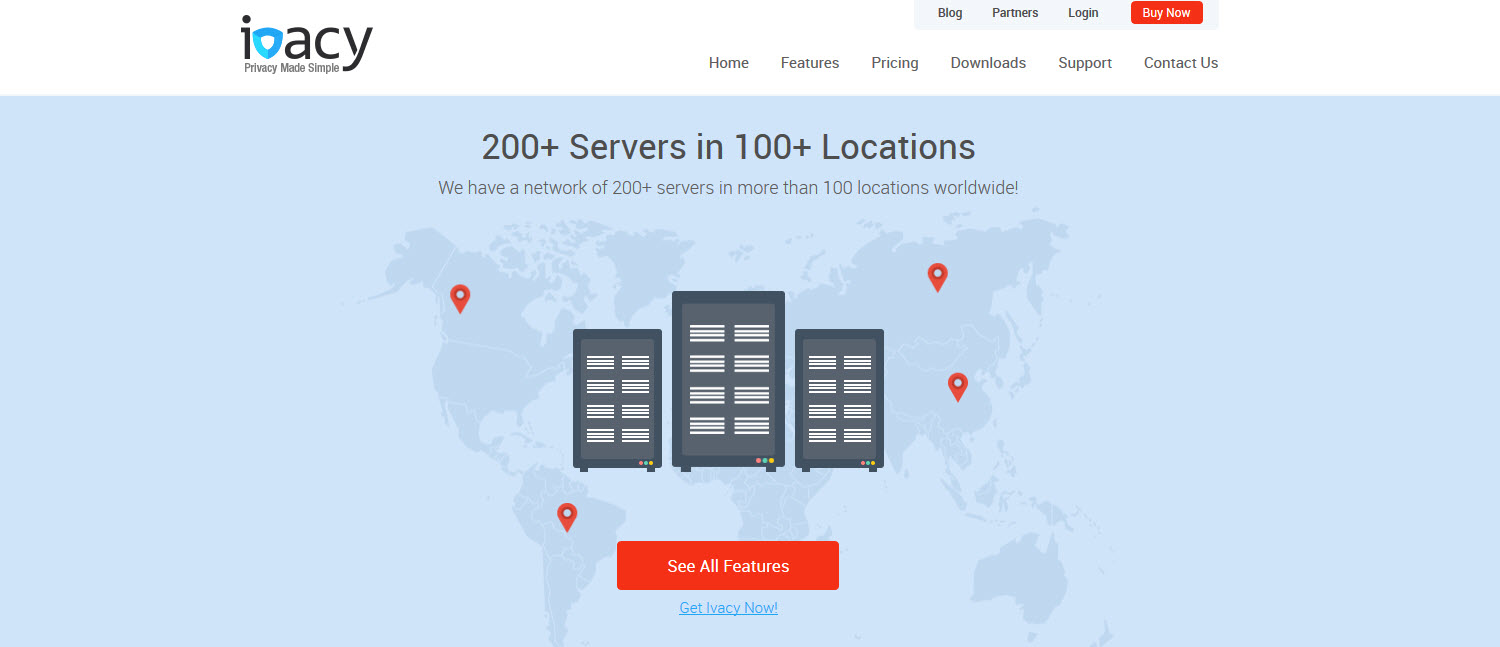The image size is (1500, 647).
Task: Follow the Get Ivacy Now! link
Action: (x=728, y=608)
